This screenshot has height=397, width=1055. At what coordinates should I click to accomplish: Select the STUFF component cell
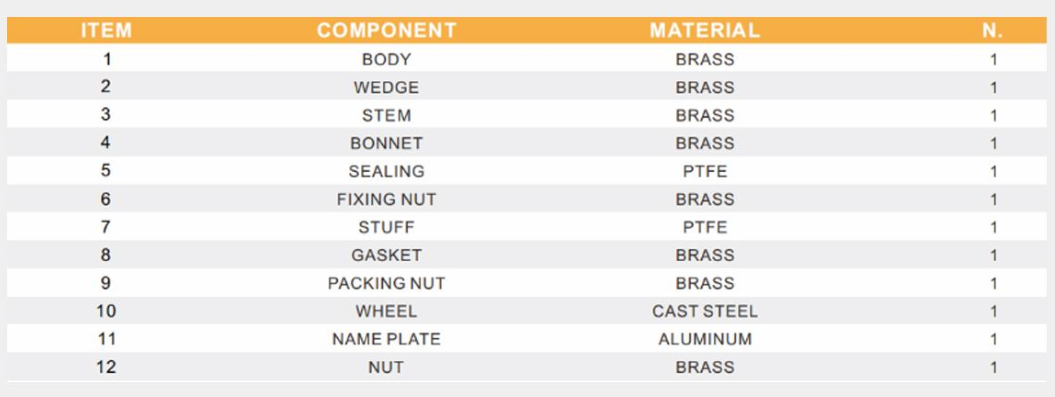coord(386,227)
